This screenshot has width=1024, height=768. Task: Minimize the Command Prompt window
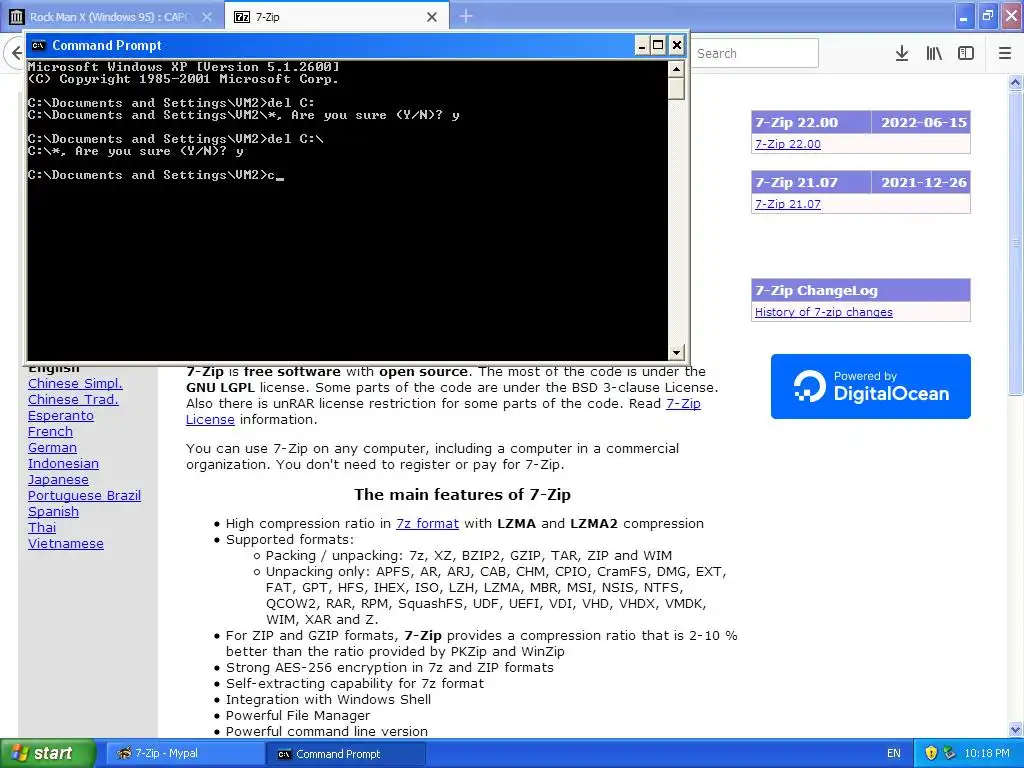tap(641, 45)
